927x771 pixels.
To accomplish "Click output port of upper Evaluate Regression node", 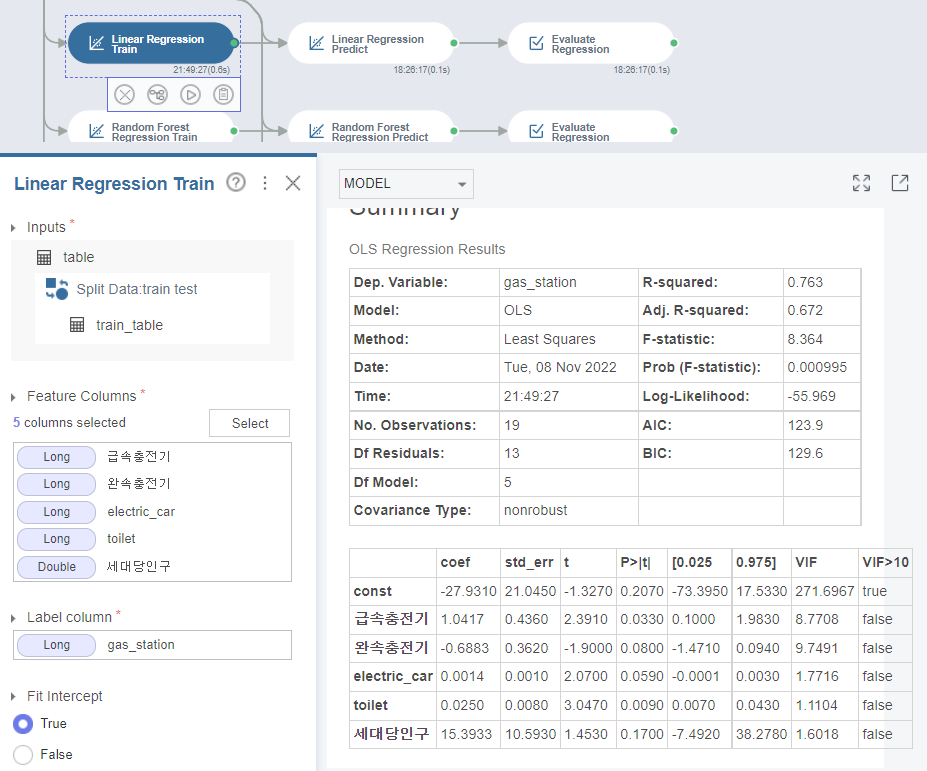I will [674, 43].
